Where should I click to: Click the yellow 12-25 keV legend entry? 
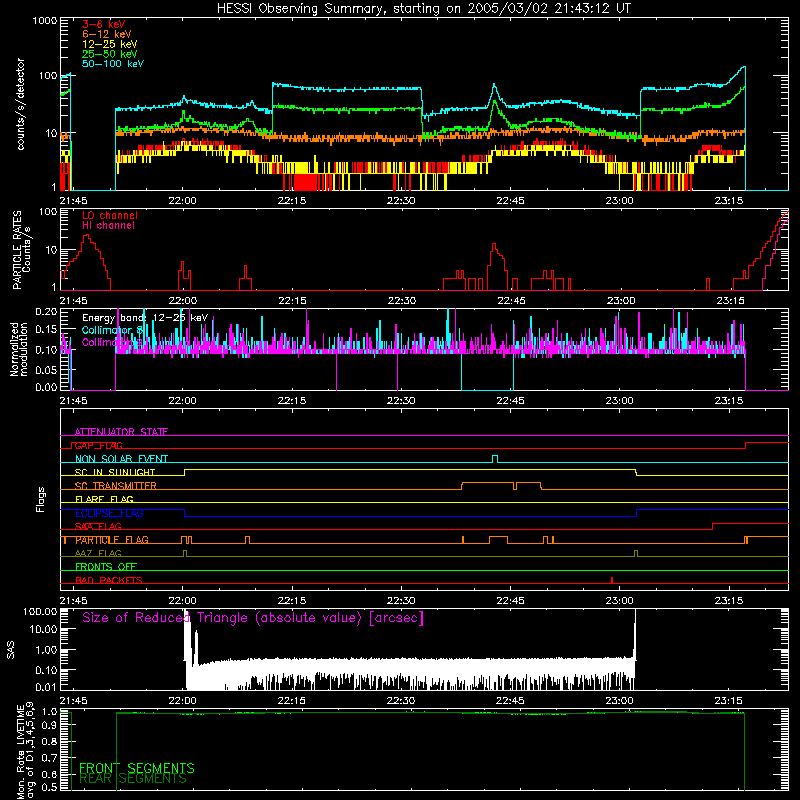[x=109, y=44]
